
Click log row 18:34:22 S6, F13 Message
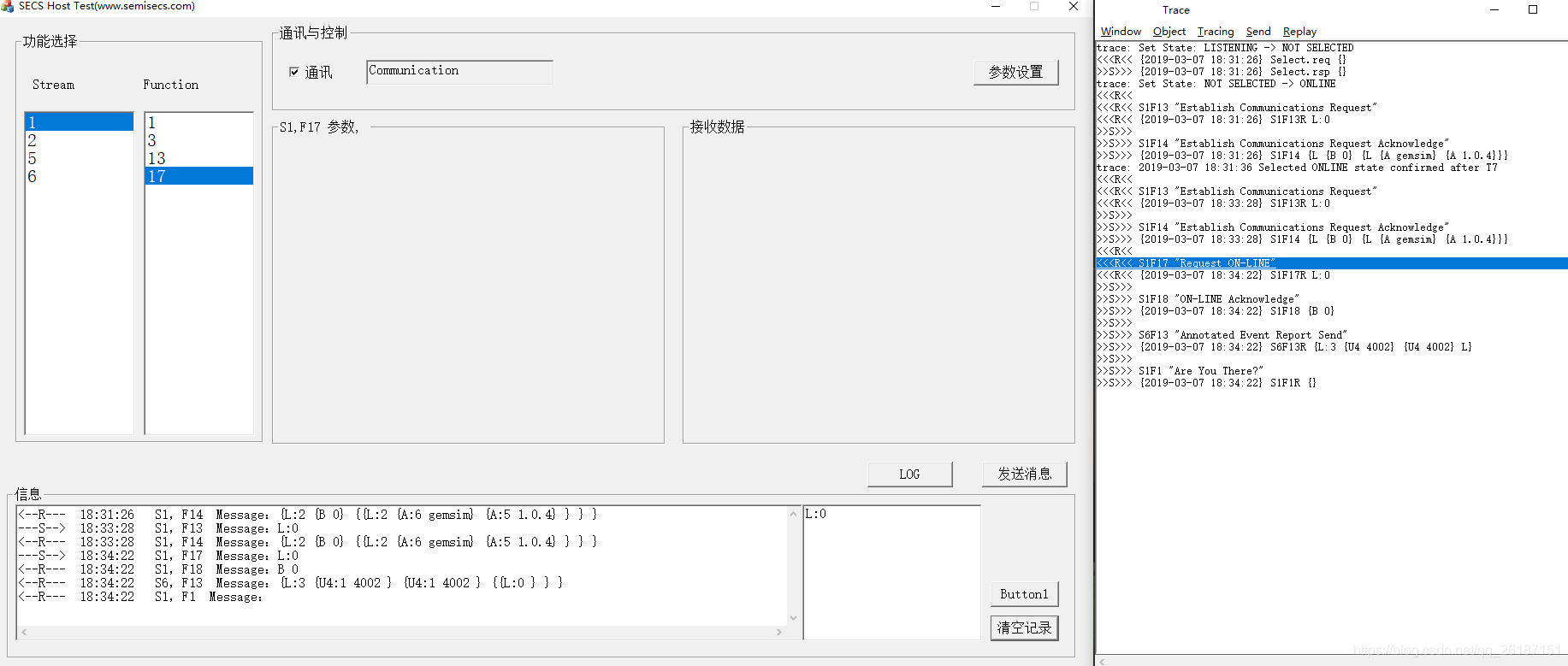click(x=291, y=583)
